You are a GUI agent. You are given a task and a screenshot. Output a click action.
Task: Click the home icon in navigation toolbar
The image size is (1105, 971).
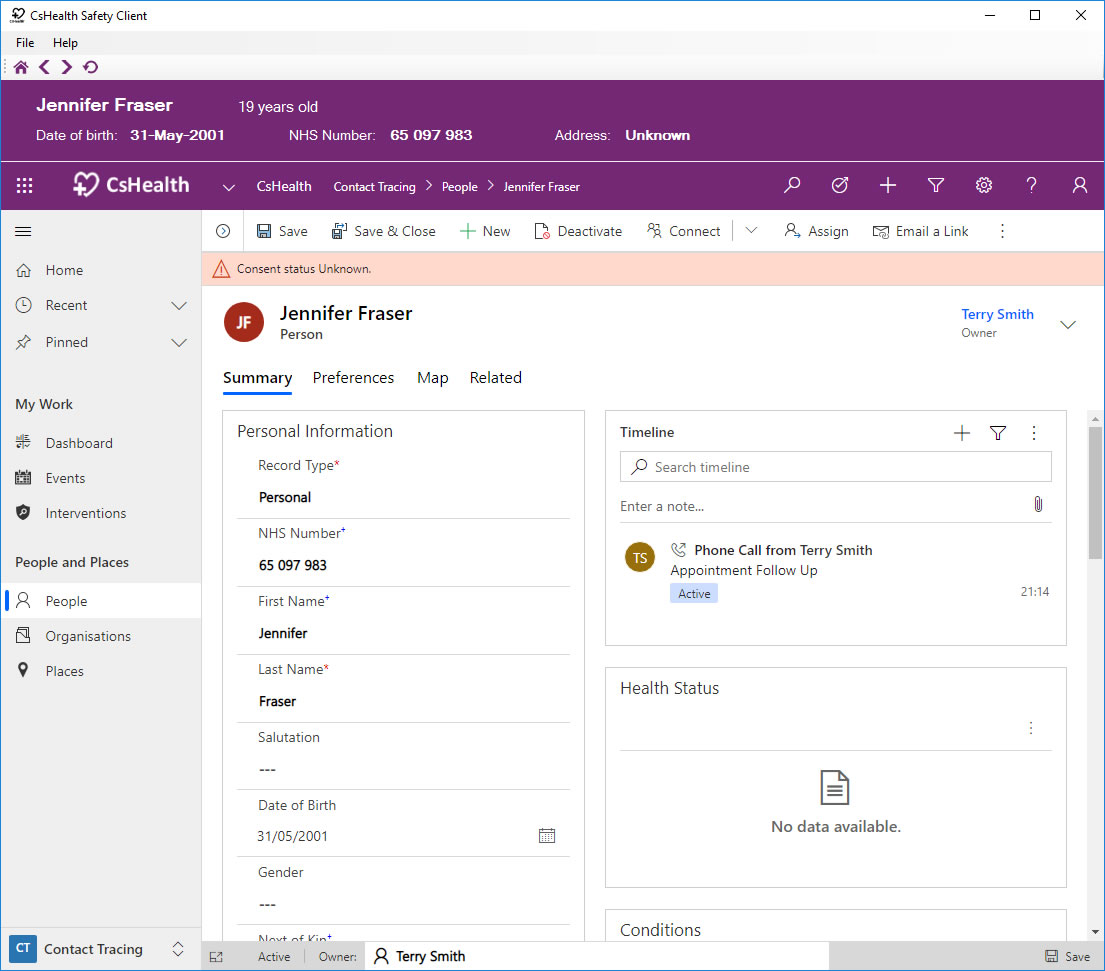click(21, 67)
